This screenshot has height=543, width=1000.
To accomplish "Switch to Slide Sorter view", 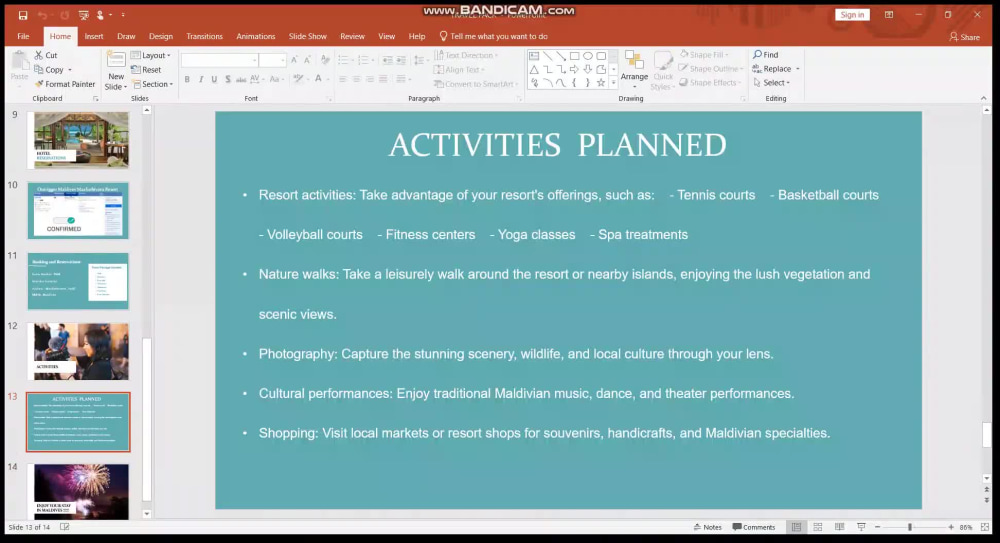I will (x=818, y=527).
